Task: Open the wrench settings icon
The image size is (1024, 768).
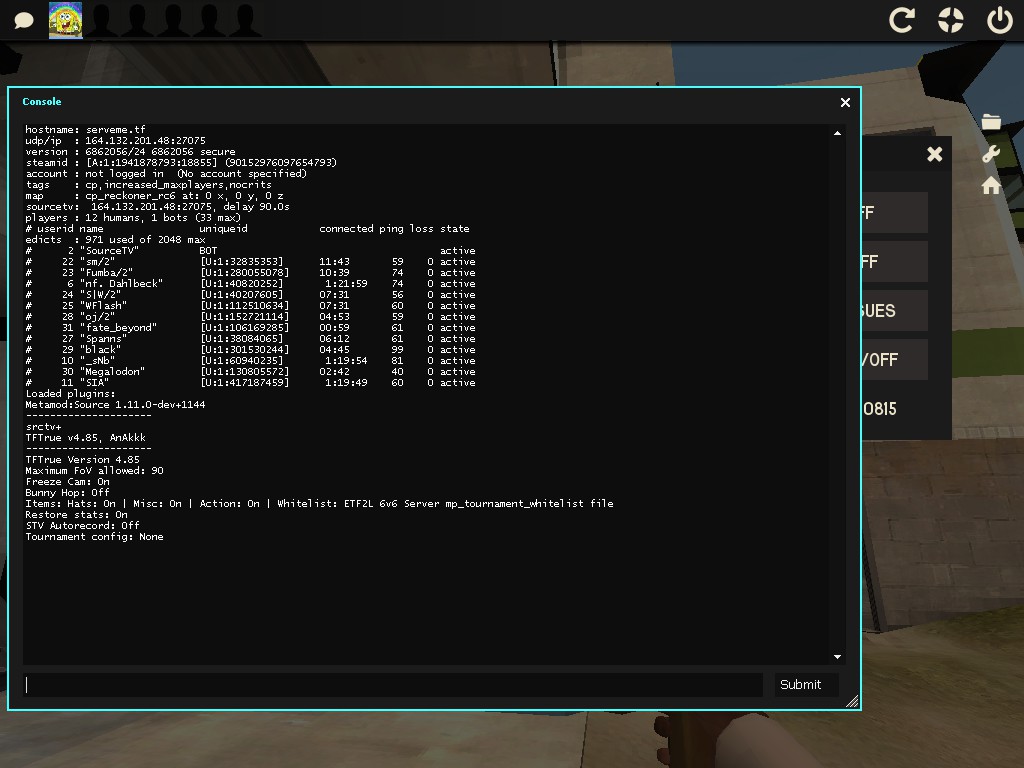Action: pos(991,154)
